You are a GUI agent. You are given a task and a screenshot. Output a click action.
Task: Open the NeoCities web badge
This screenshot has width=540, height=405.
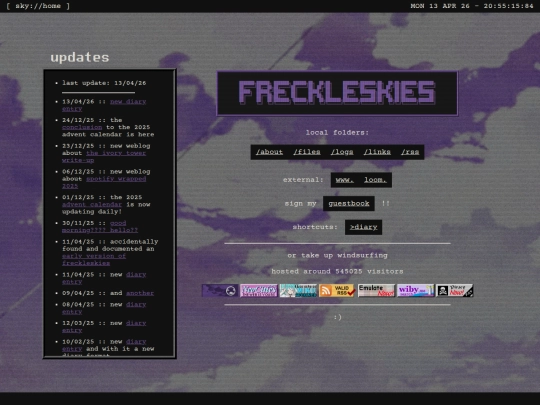coord(259,291)
